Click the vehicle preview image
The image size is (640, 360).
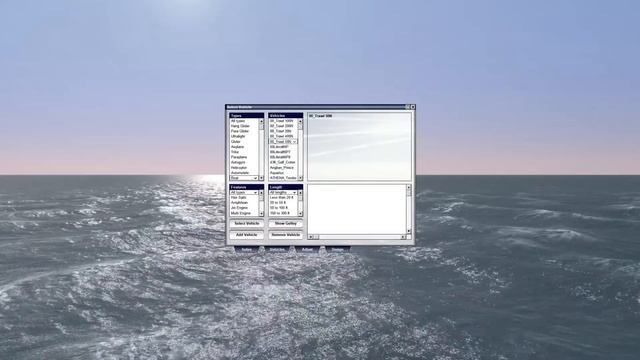[359, 146]
